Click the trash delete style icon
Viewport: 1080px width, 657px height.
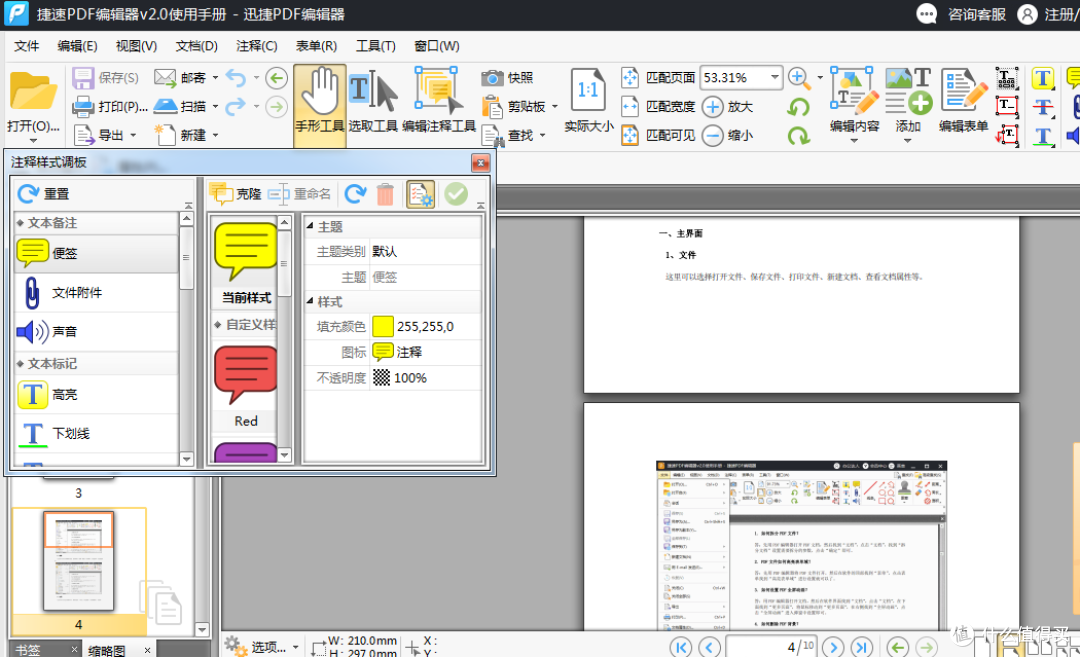(385, 194)
